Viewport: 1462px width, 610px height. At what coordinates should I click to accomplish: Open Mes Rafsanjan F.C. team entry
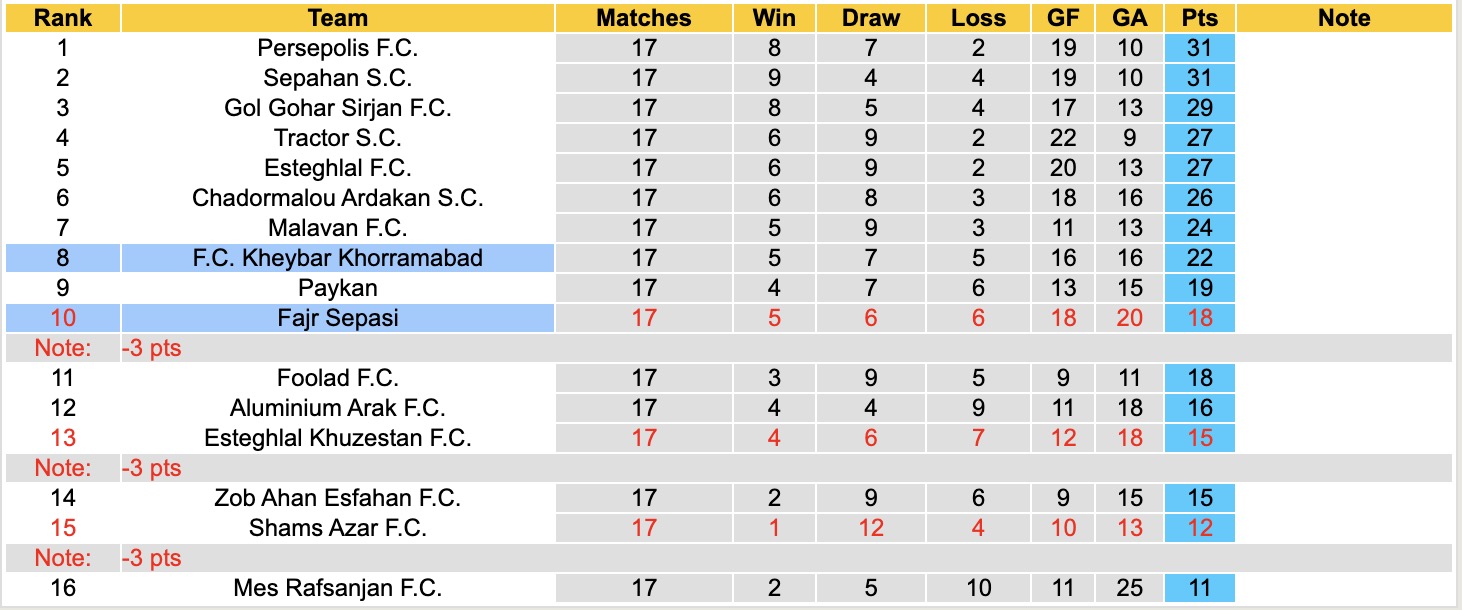tap(338, 588)
